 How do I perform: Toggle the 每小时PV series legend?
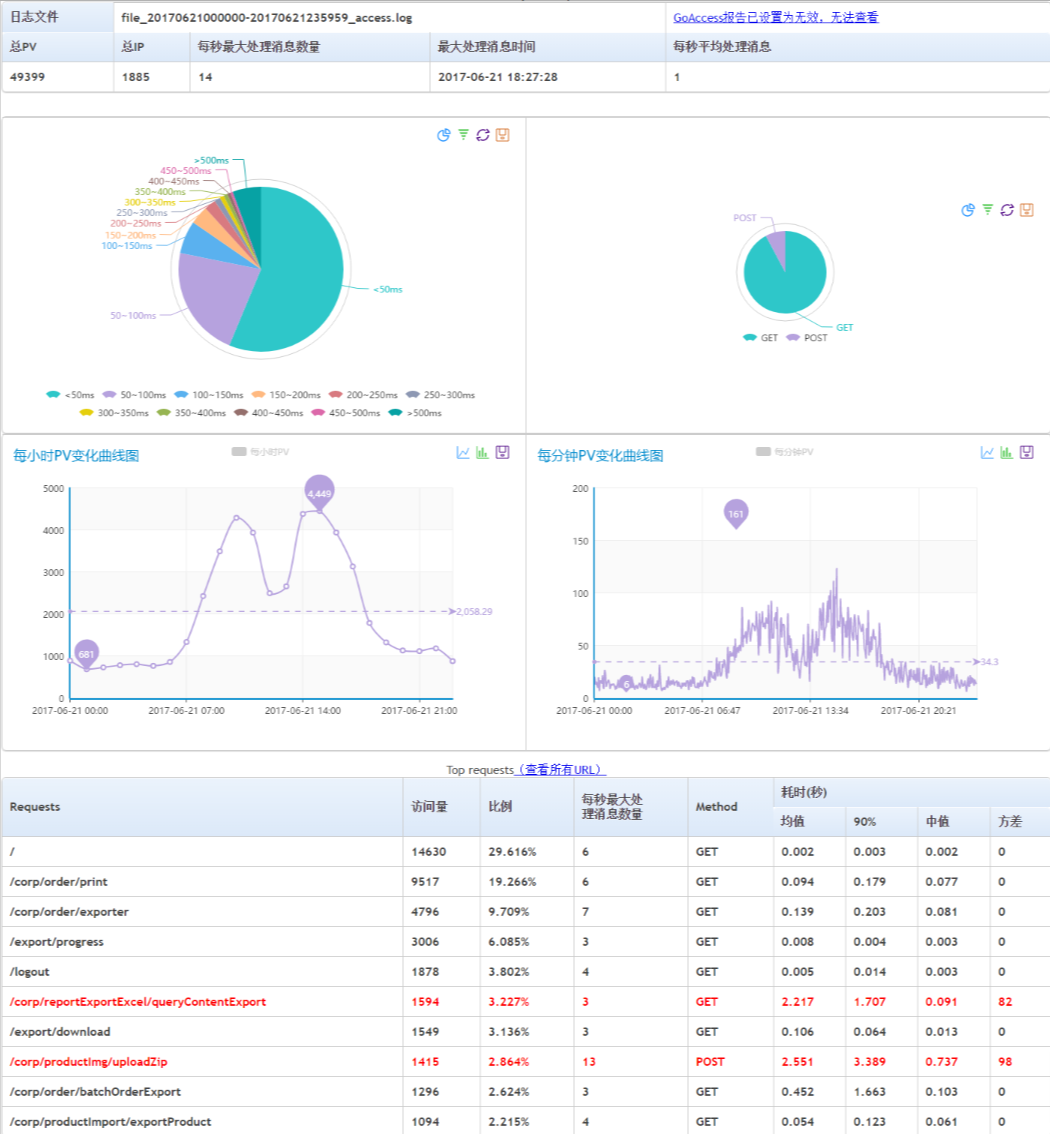pyautogui.click(x=260, y=452)
